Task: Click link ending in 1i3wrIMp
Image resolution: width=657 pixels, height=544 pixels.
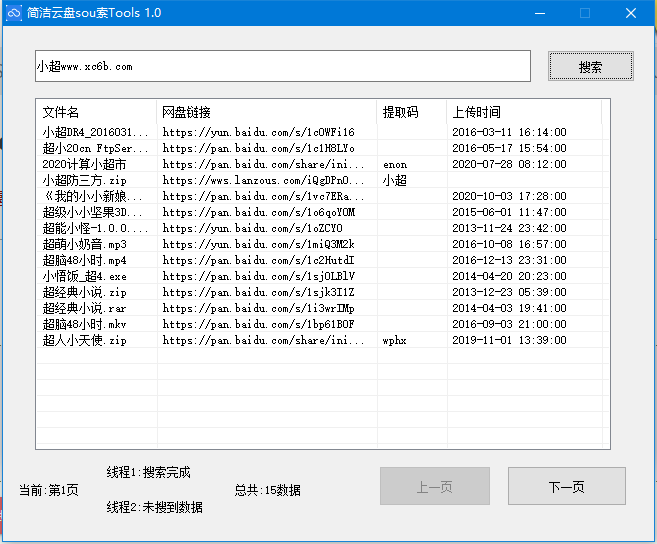Action: 259,308
